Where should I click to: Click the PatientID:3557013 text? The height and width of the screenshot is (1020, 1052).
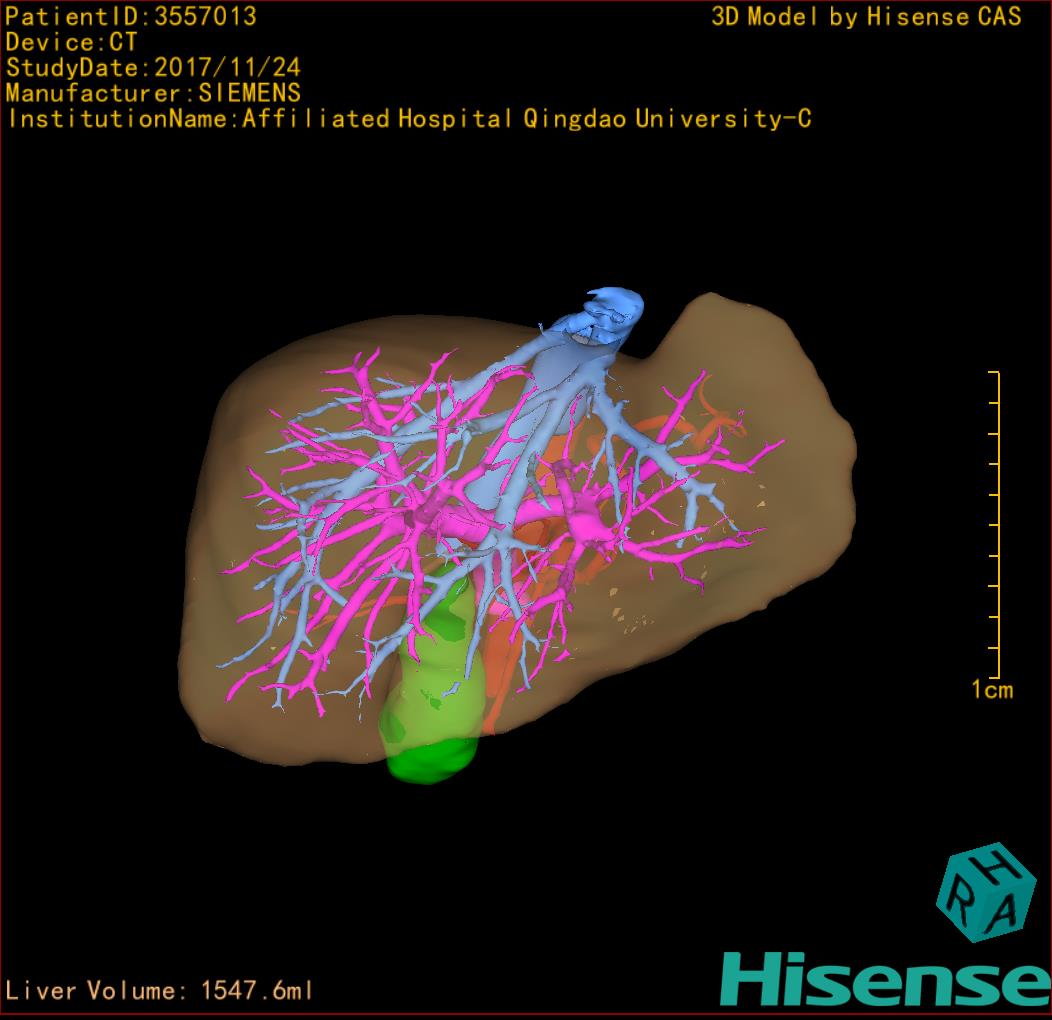point(130,16)
